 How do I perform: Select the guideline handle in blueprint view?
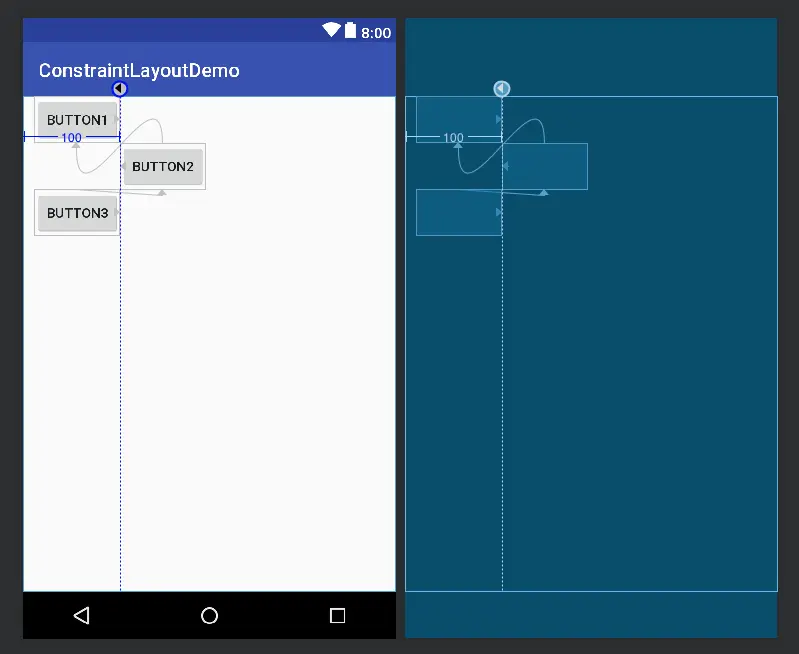502,89
